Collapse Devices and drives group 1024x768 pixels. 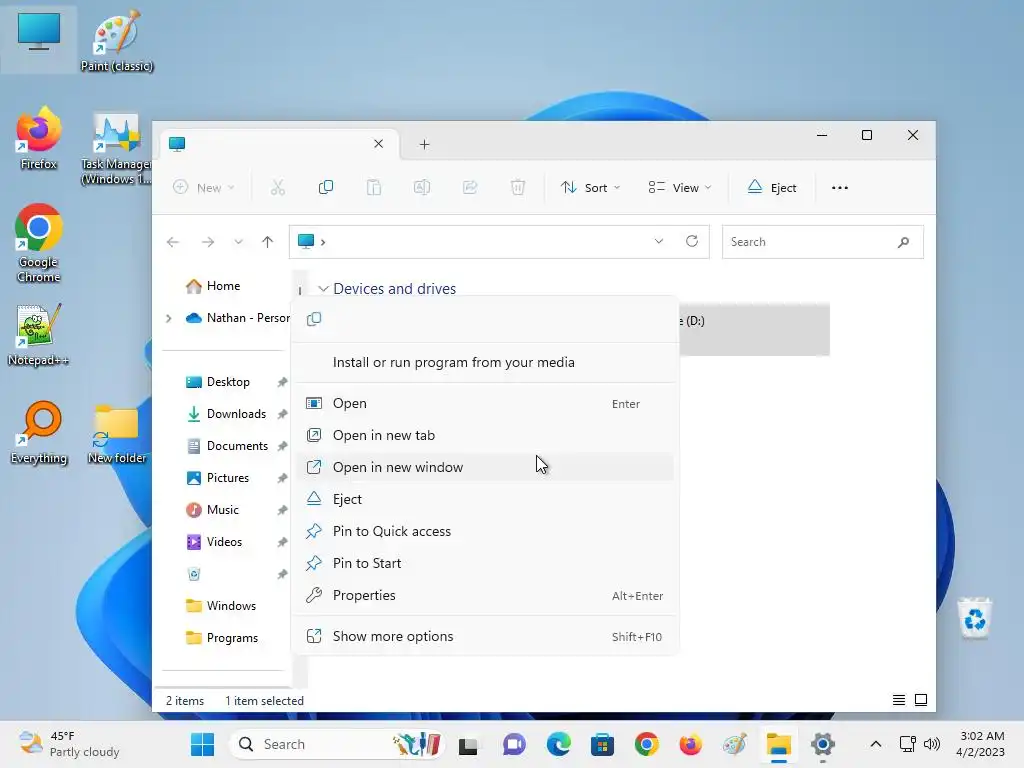(x=323, y=289)
